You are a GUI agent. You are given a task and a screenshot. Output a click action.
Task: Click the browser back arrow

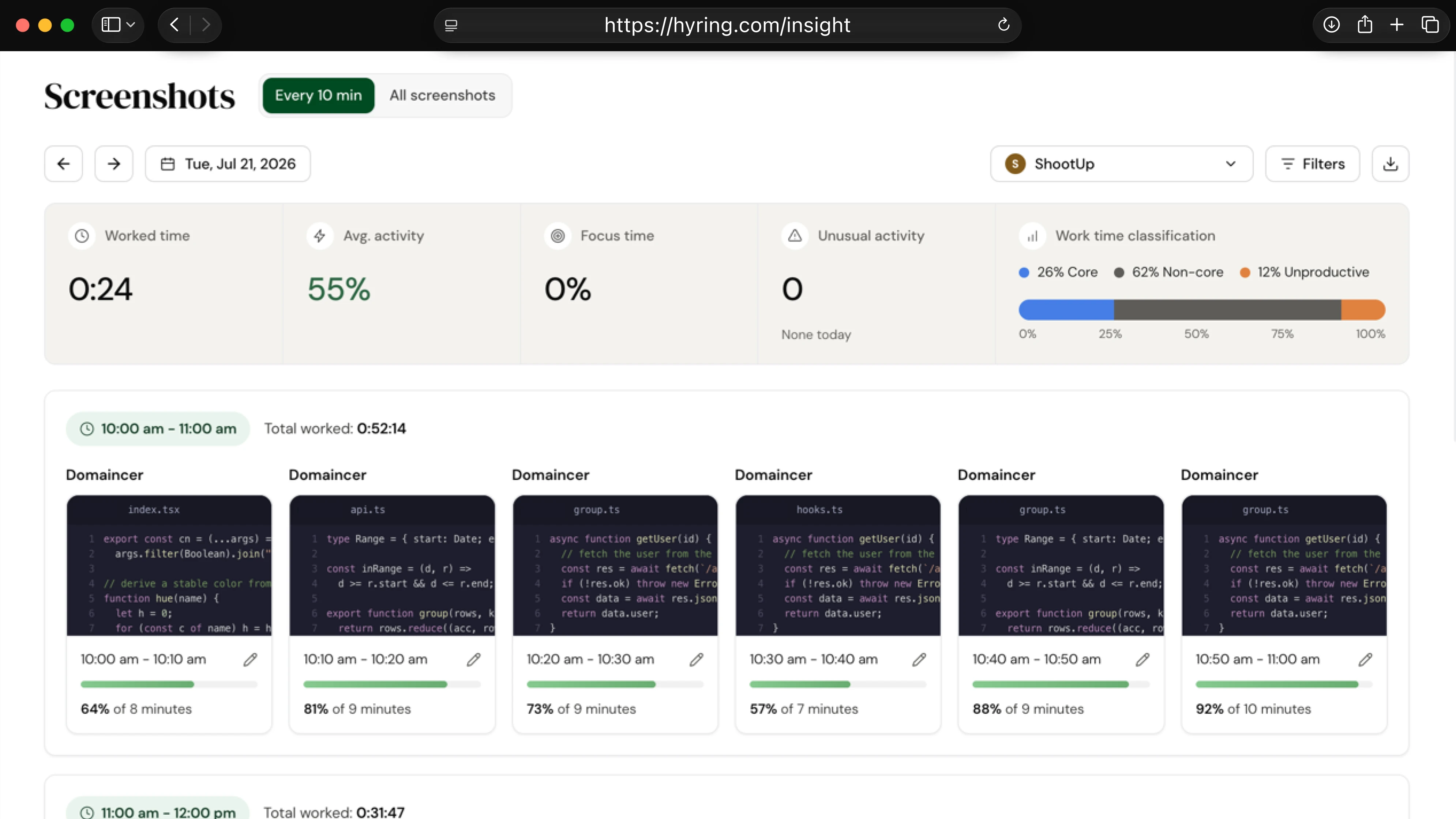coord(175,25)
